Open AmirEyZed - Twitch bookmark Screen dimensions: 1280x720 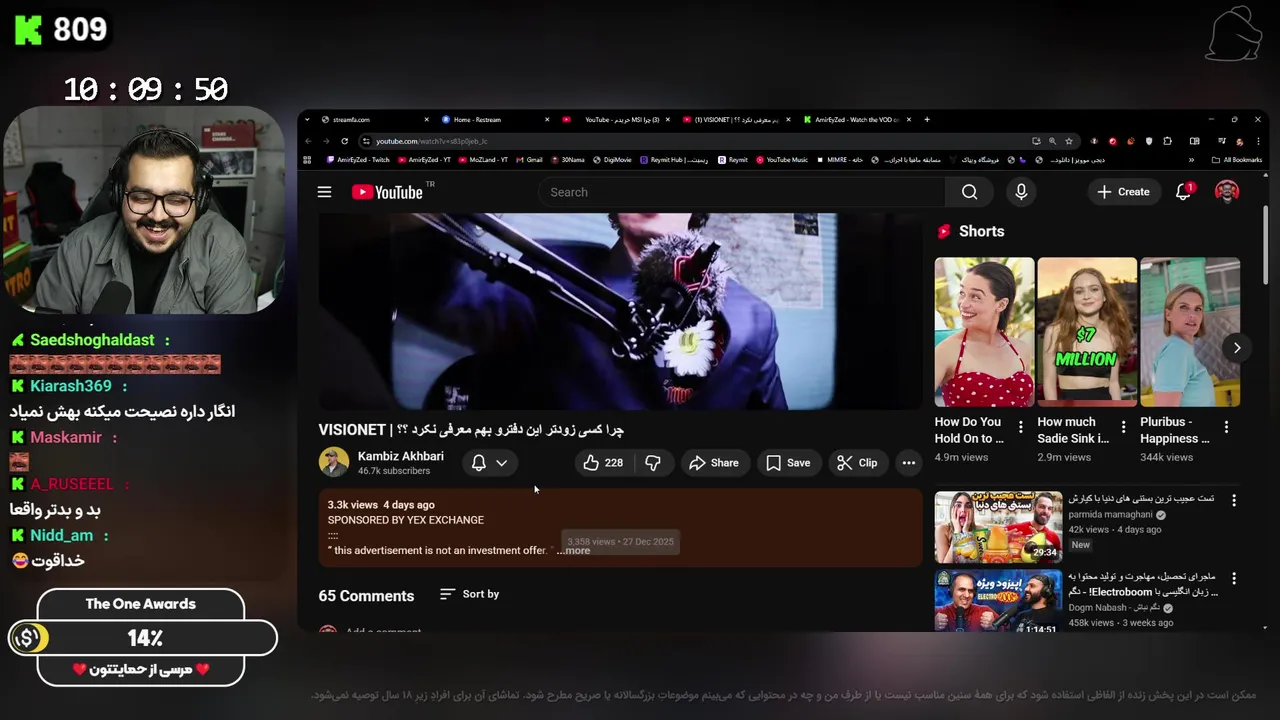point(358,160)
